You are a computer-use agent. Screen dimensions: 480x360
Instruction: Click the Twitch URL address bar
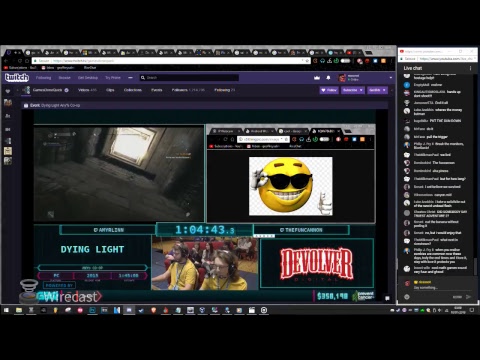coord(170,61)
